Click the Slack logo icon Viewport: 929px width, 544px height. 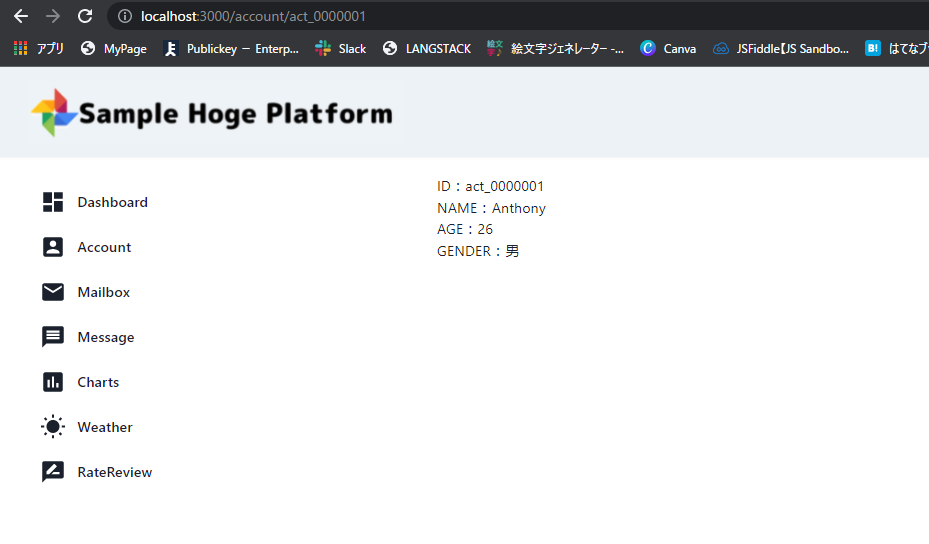coord(323,49)
